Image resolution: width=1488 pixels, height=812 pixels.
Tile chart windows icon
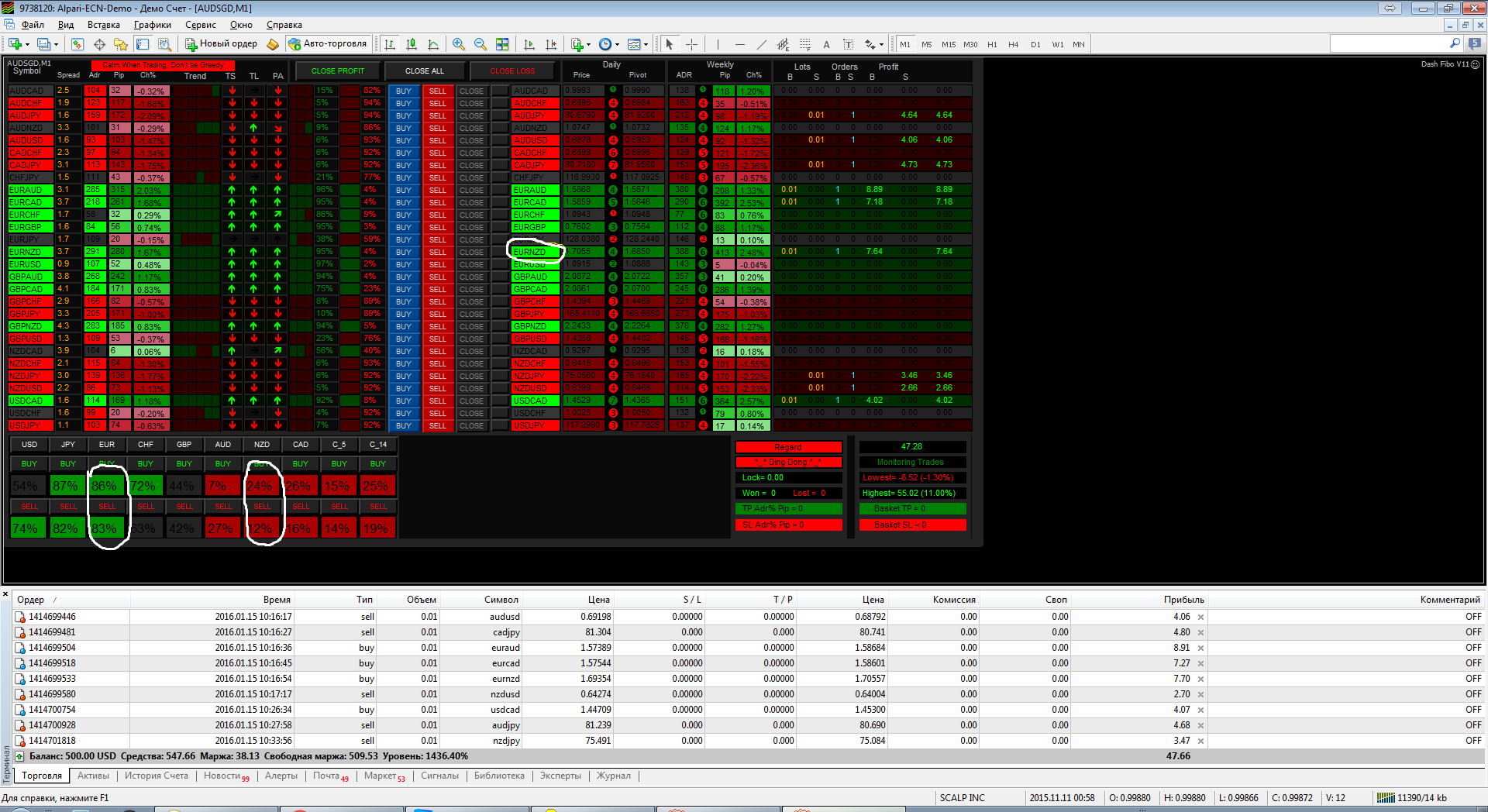[502, 44]
